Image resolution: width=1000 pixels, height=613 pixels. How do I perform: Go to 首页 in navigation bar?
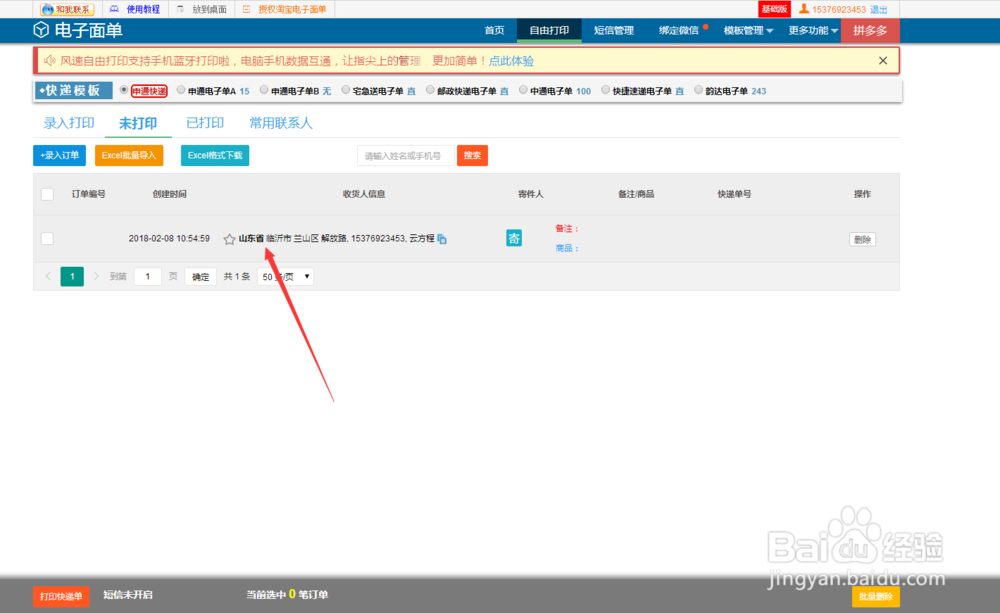click(x=494, y=30)
